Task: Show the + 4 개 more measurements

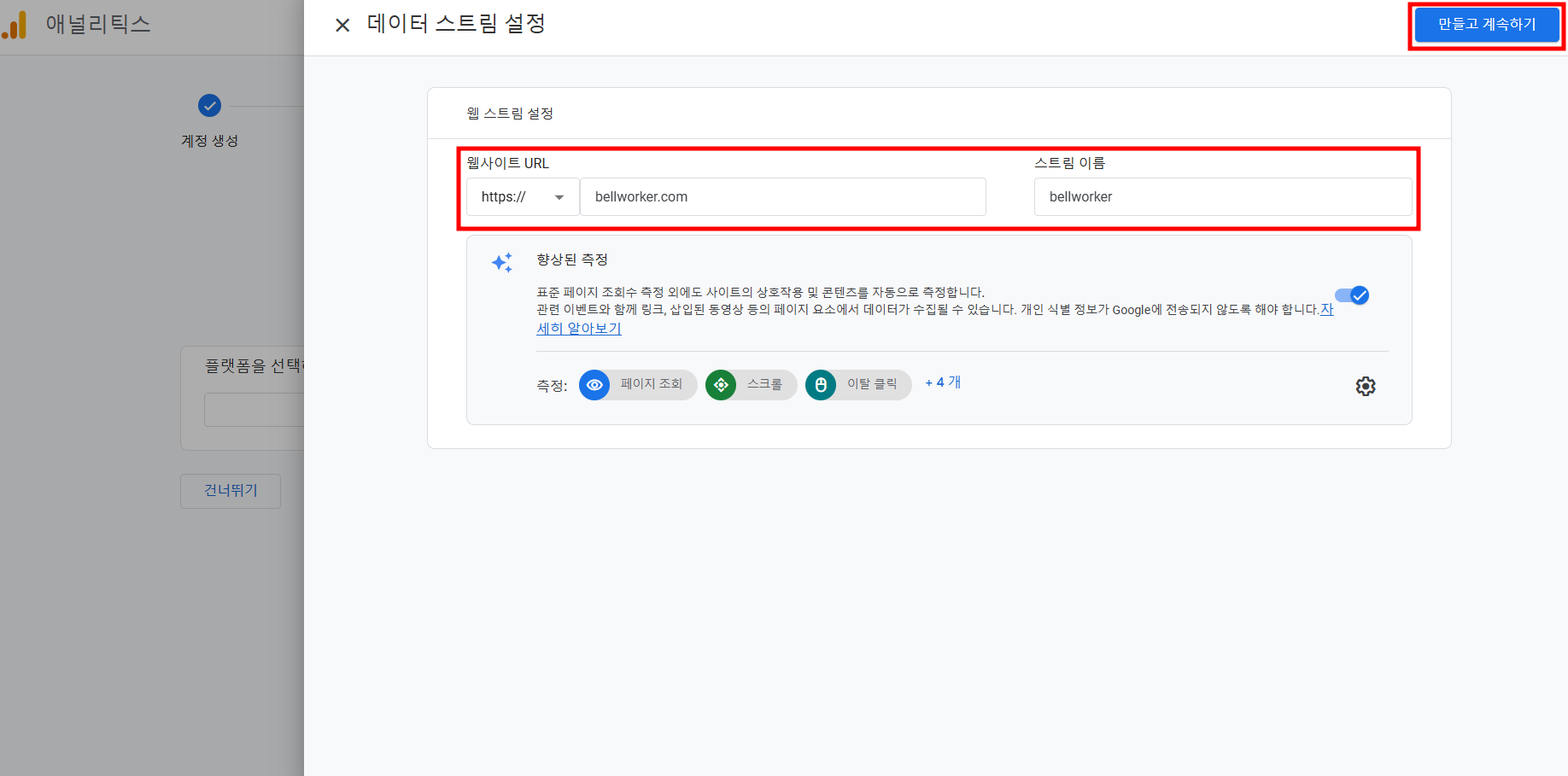Action: pyautogui.click(x=943, y=382)
